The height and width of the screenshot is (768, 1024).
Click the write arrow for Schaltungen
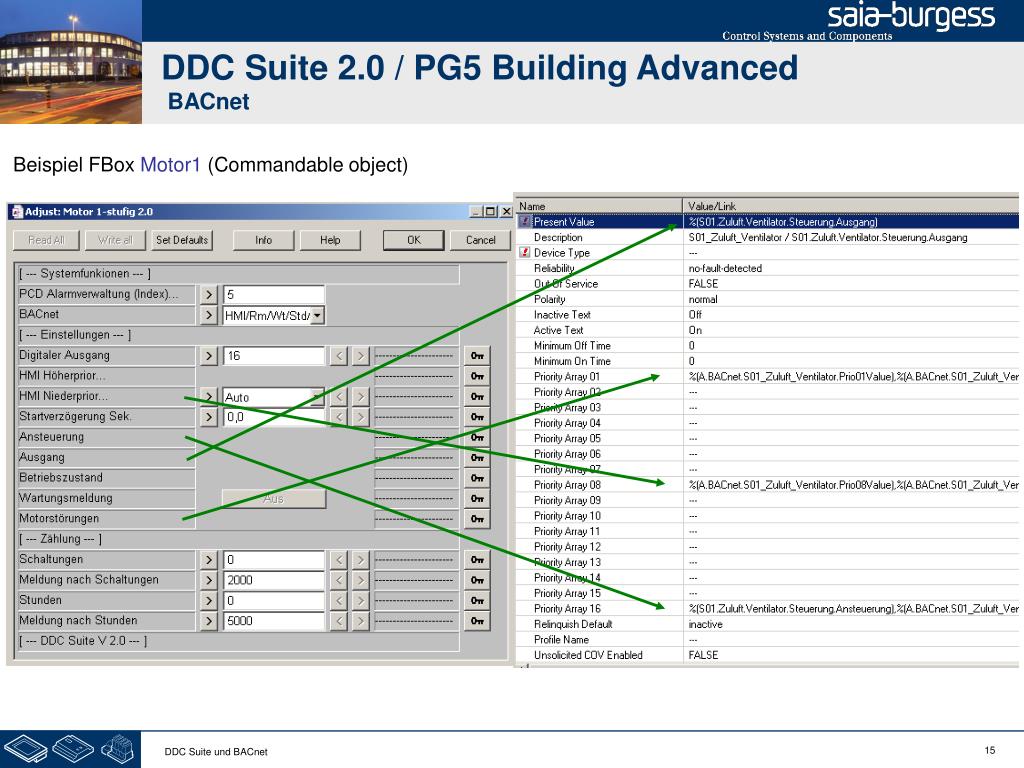tap(209, 560)
